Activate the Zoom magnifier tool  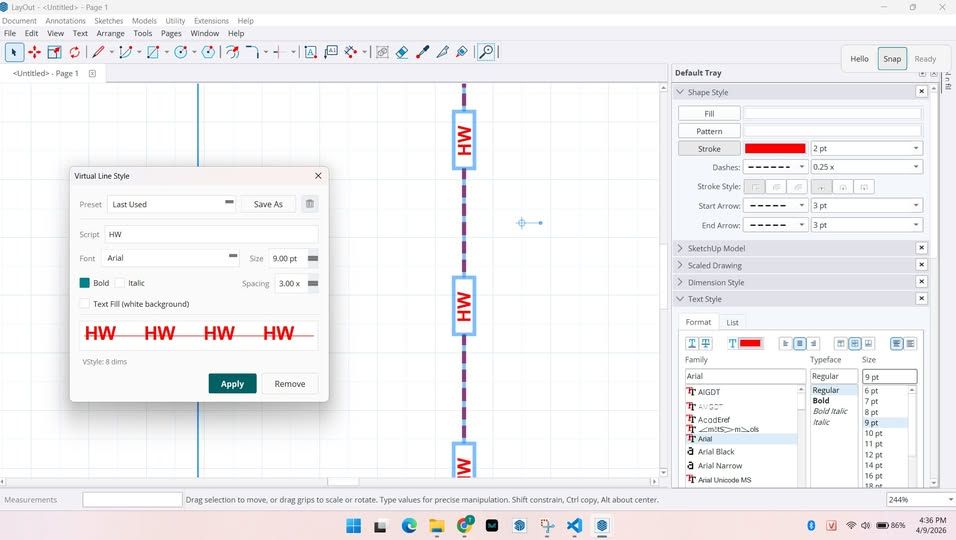(486, 52)
